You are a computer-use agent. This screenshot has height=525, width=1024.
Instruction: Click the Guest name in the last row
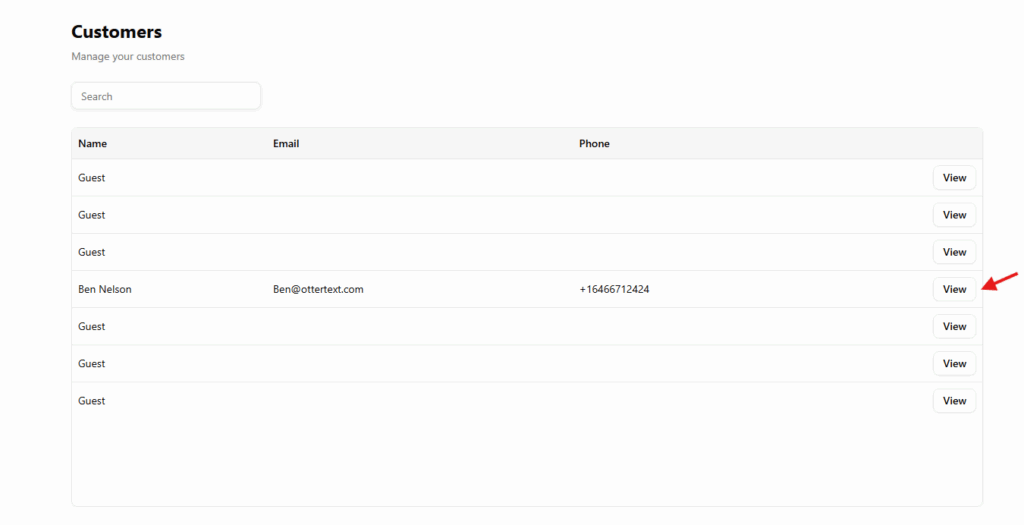tap(92, 401)
